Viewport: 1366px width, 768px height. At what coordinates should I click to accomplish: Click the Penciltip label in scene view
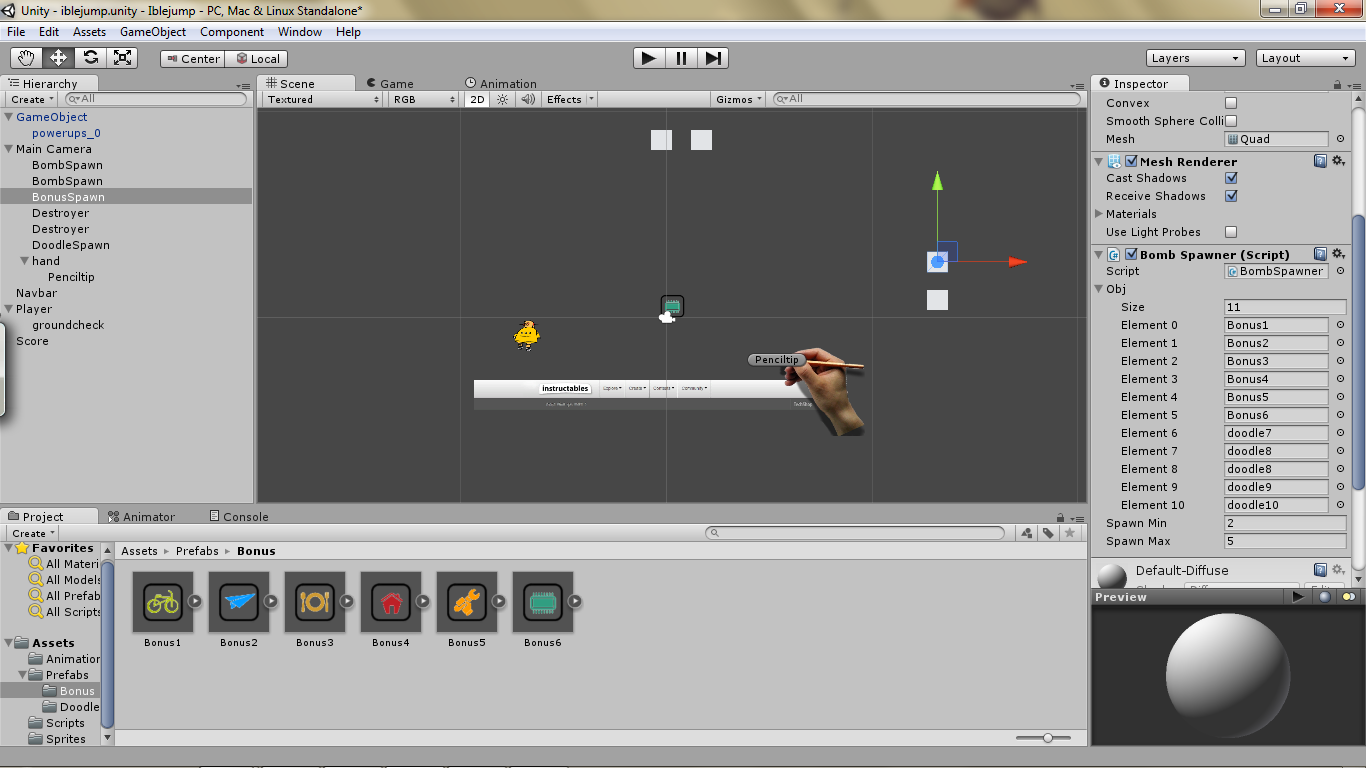point(776,360)
